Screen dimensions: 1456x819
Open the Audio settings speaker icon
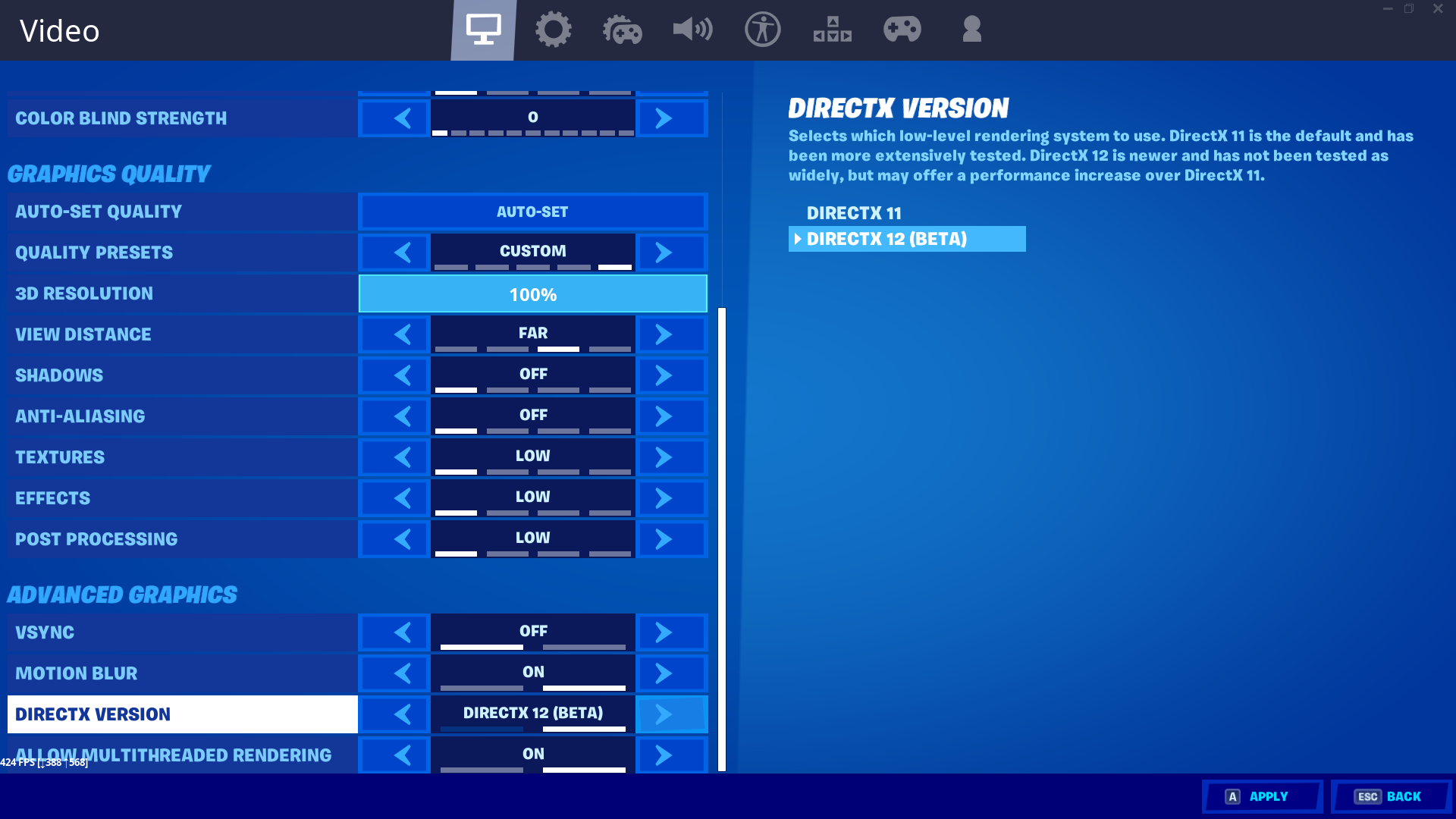point(692,29)
